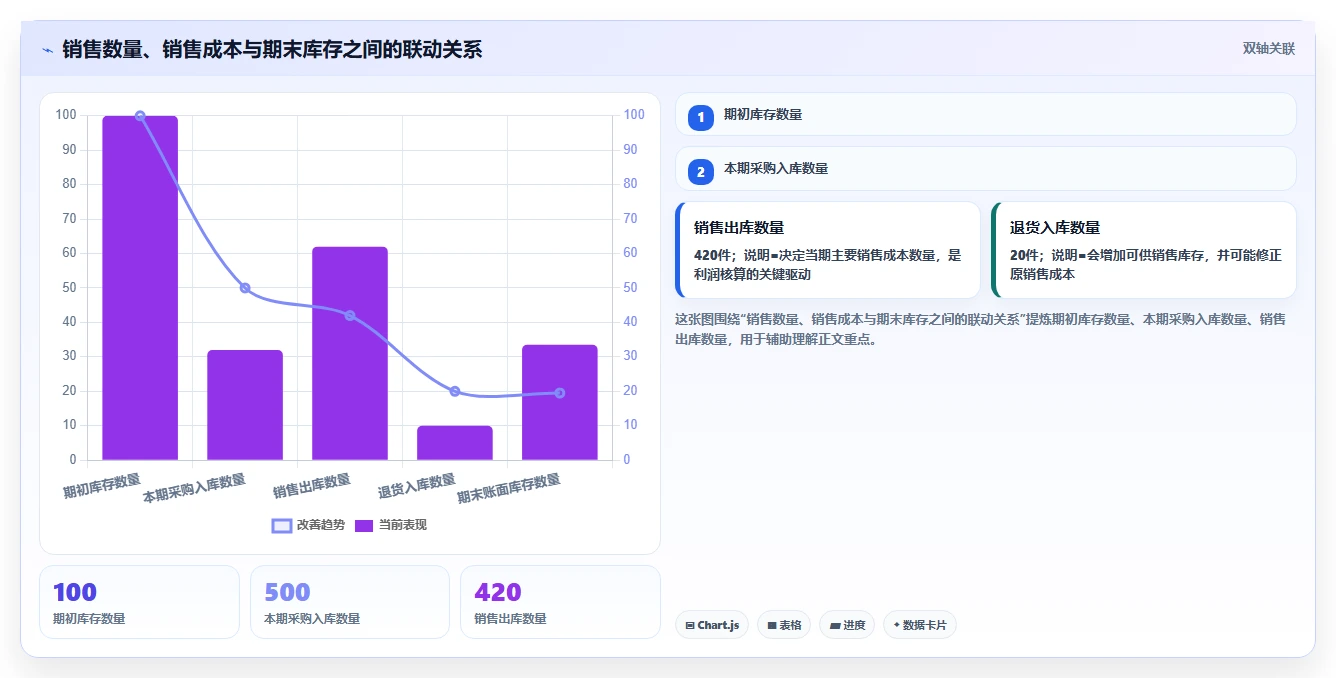Viewport: 1336px width, 678px height.
Task: Click the x-axis label 期初库存数量
Action: click(102, 486)
